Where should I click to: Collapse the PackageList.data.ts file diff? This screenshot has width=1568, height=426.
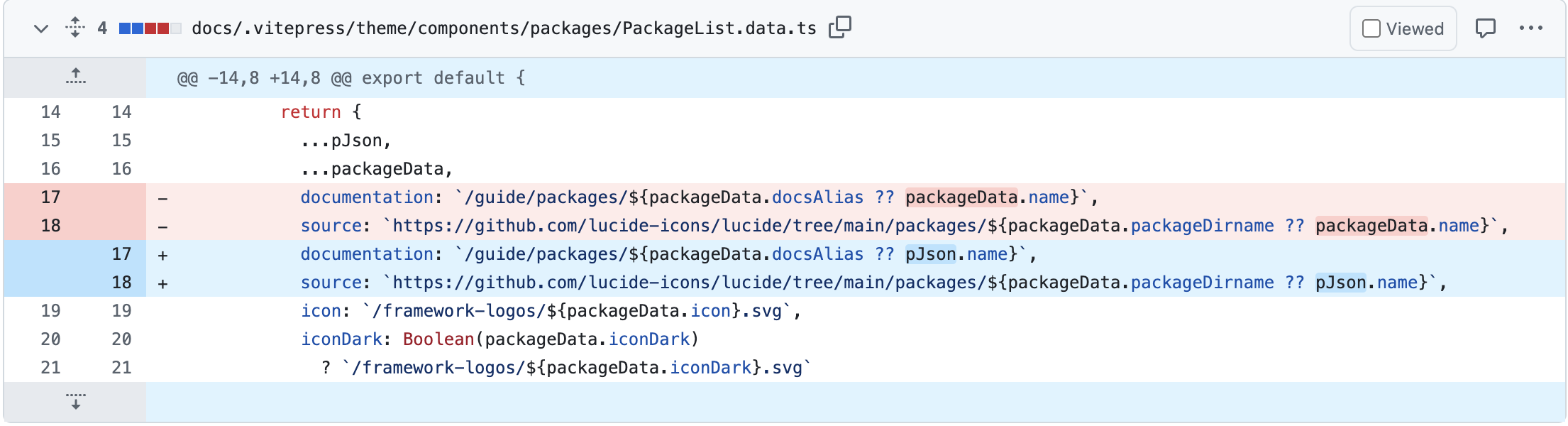(x=41, y=28)
